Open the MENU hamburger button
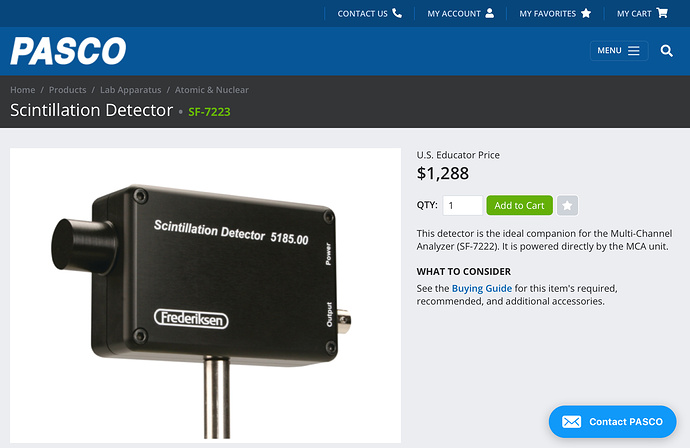The height and width of the screenshot is (448, 690). click(x=619, y=51)
